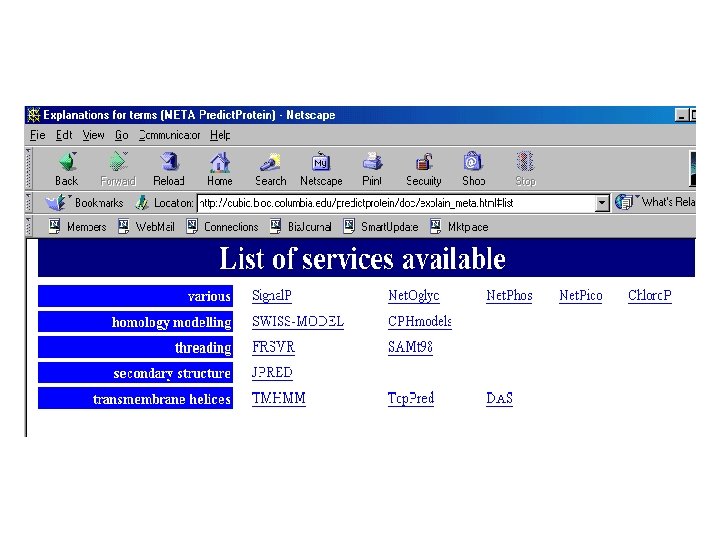Open the Go menu
The width and height of the screenshot is (720, 540).
click(121, 135)
